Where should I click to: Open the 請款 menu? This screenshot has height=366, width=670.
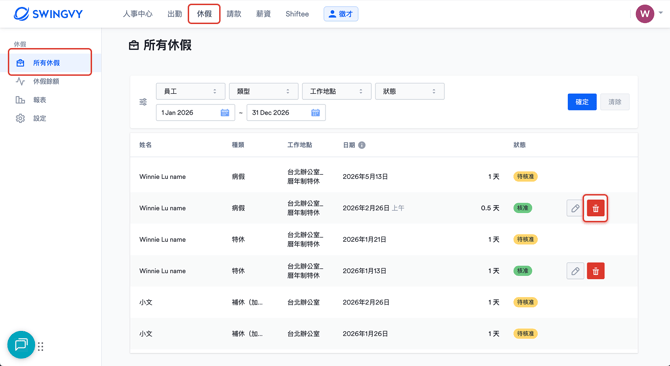tap(234, 14)
